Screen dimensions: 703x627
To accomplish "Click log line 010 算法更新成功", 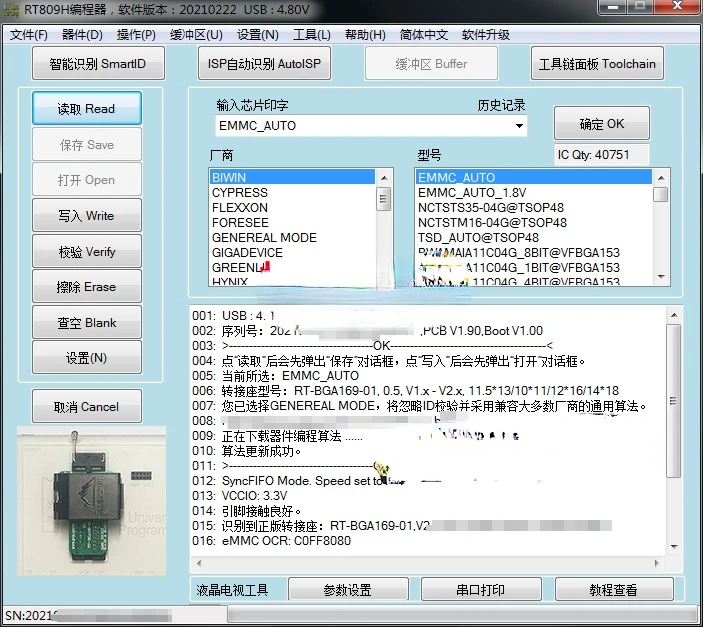I will coord(247,450).
